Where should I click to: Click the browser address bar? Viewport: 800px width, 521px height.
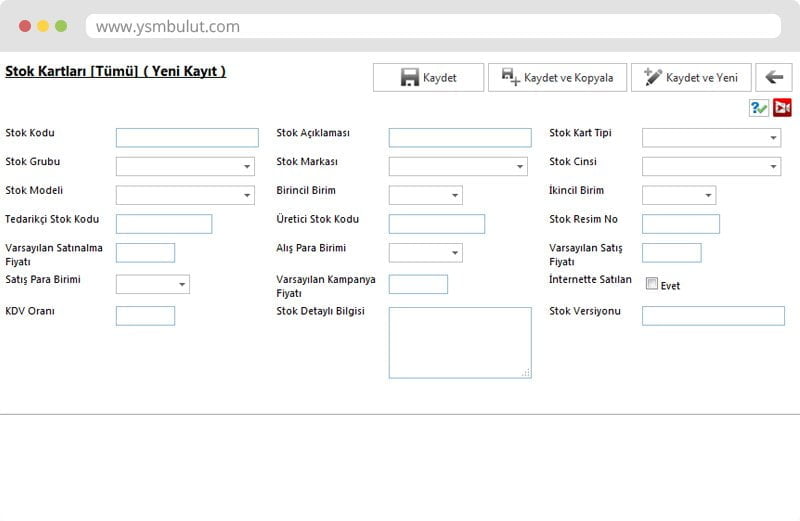point(432,27)
